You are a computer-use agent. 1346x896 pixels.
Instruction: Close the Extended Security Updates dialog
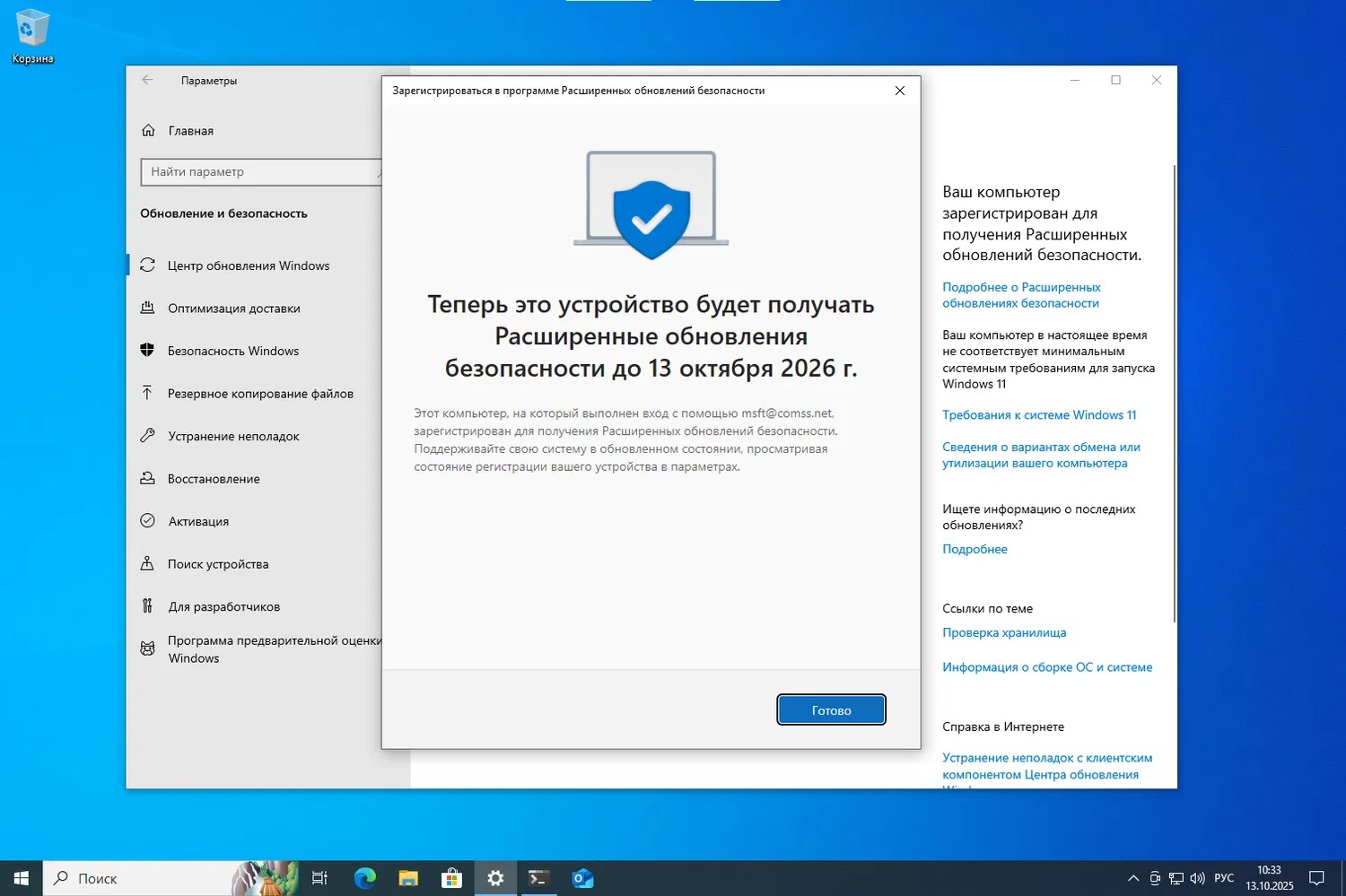pos(900,91)
